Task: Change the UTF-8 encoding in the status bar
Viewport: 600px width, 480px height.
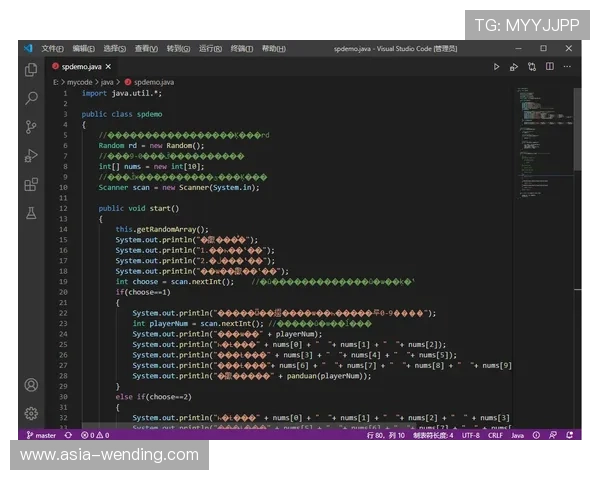Action: pyautogui.click(x=469, y=435)
